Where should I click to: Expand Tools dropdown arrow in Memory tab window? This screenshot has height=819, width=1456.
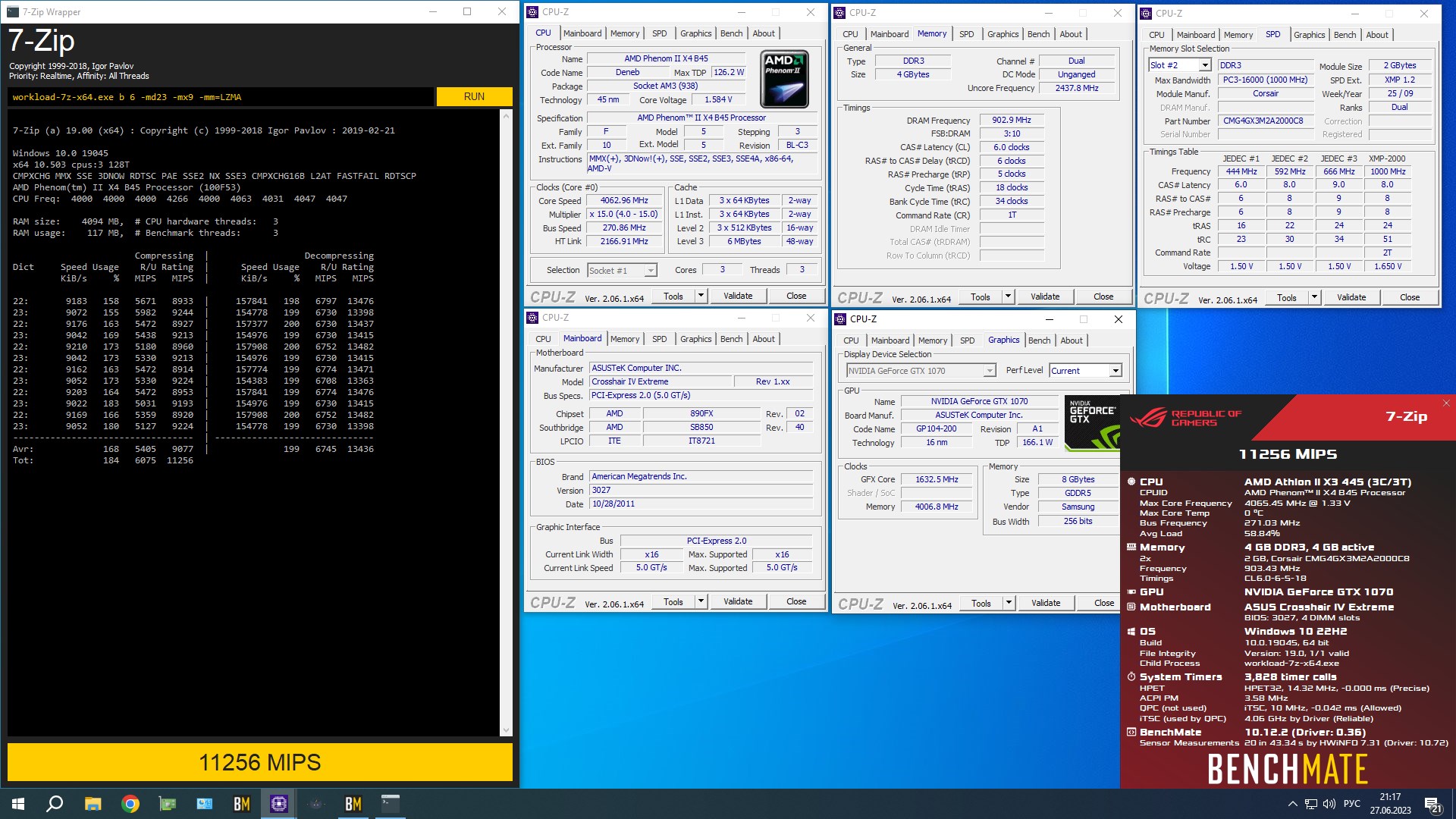(x=1008, y=297)
